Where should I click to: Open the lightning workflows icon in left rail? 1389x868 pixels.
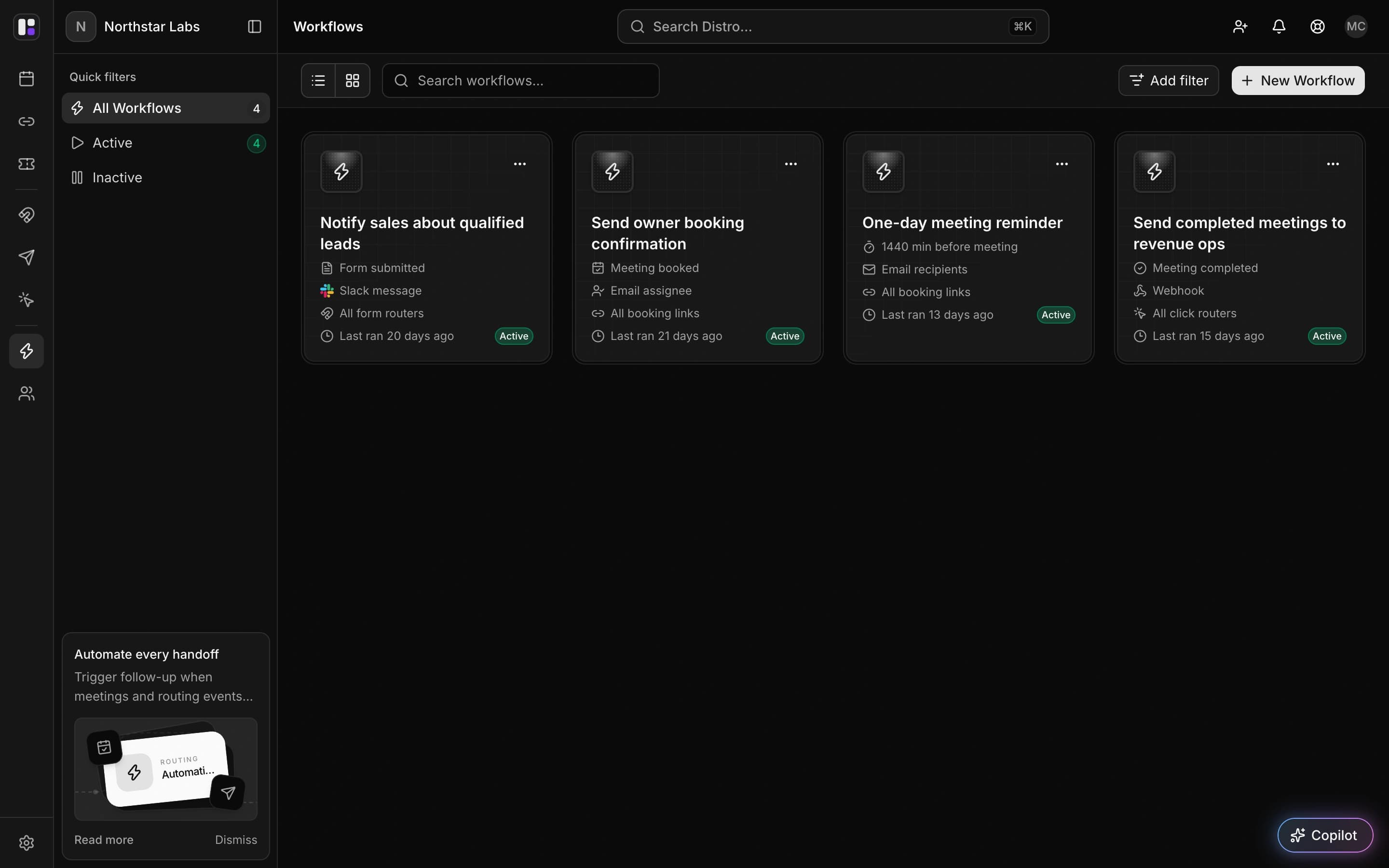click(x=27, y=351)
